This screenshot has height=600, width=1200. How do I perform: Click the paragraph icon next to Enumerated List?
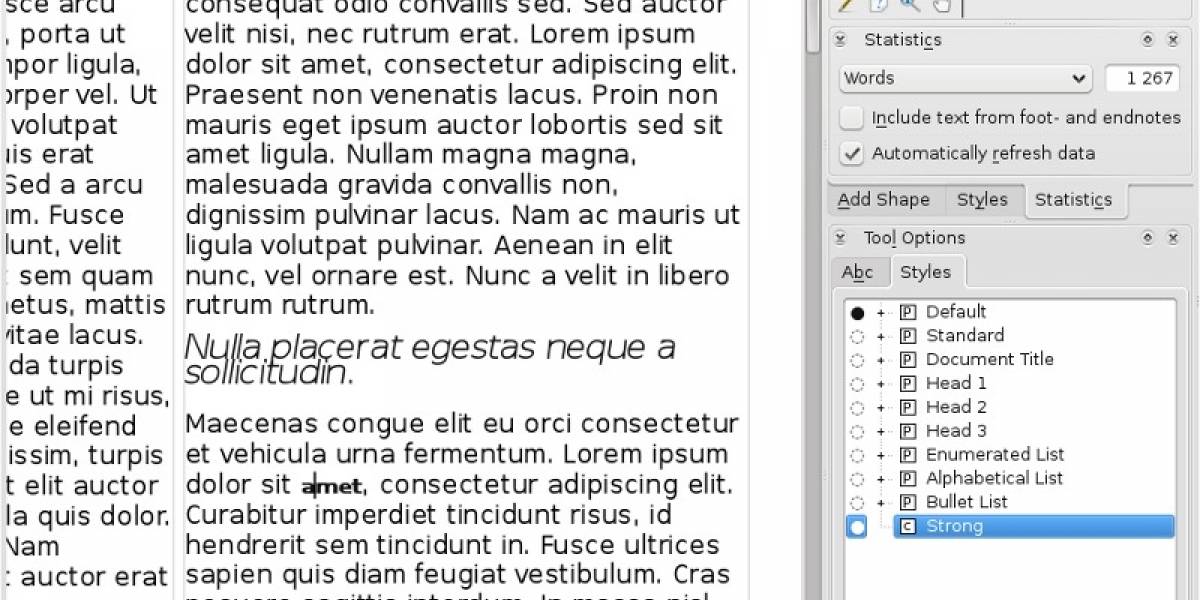pyautogui.click(x=908, y=455)
